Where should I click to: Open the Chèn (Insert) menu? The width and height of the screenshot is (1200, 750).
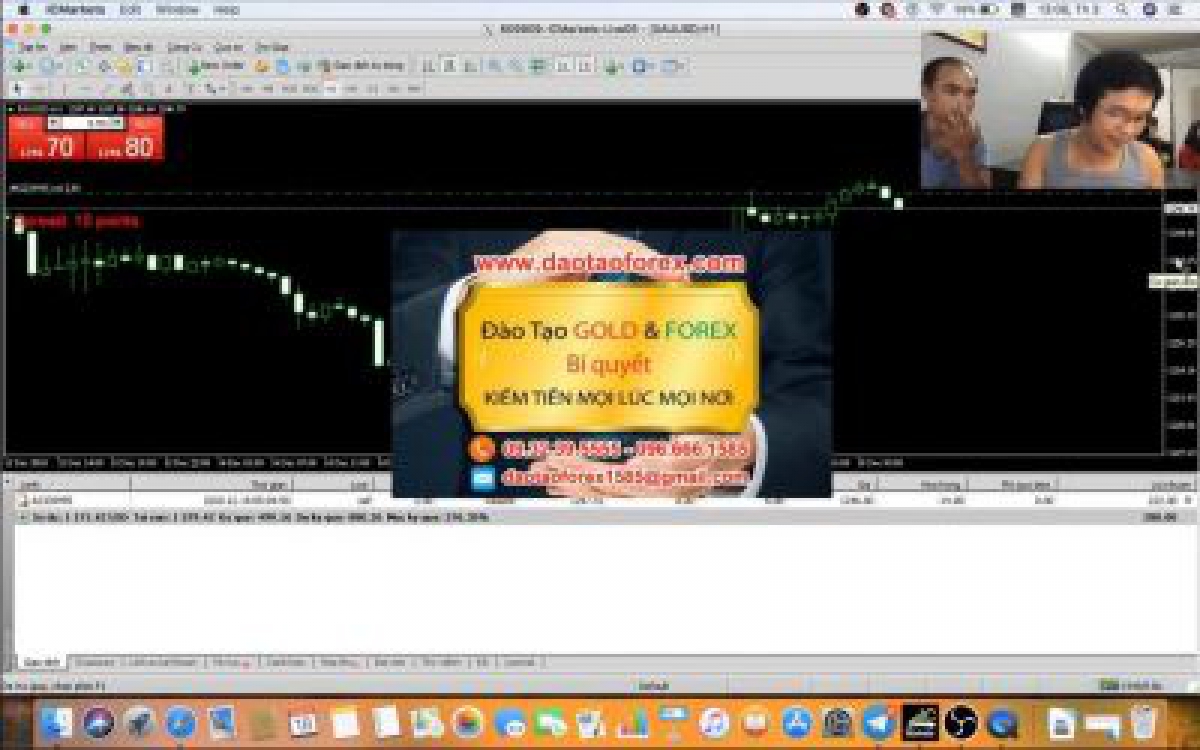100,47
